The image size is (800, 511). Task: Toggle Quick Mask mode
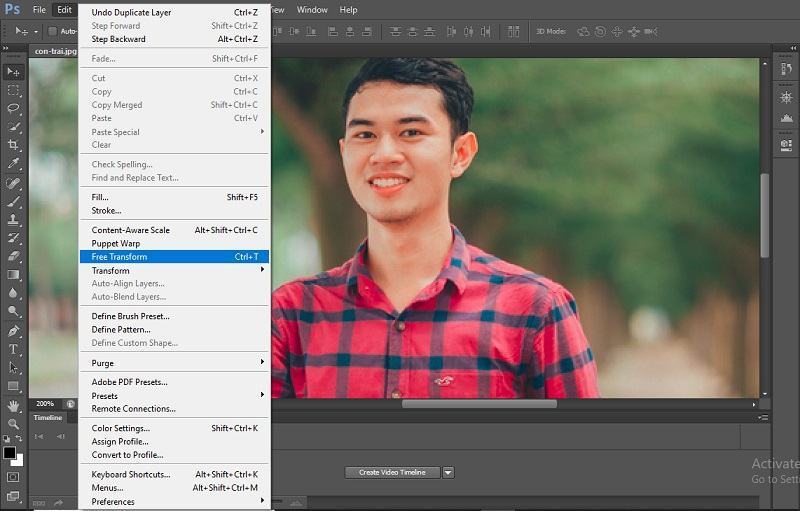(13, 477)
